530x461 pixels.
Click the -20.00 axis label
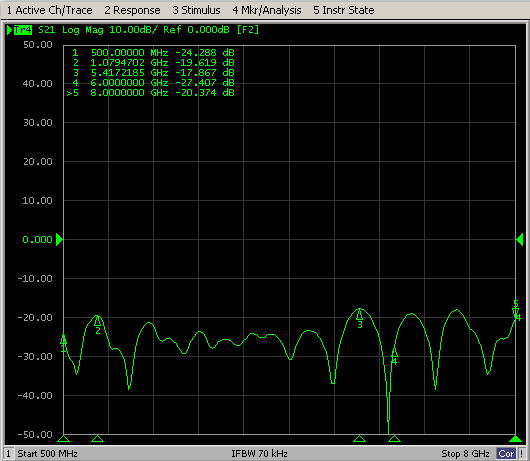coord(35,318)
